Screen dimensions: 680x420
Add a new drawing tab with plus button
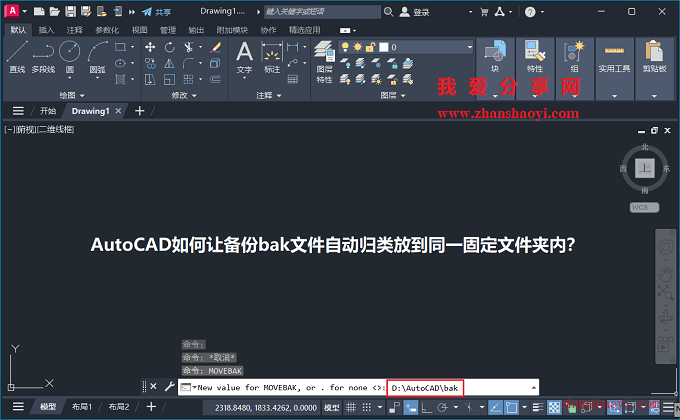(140, 111)
